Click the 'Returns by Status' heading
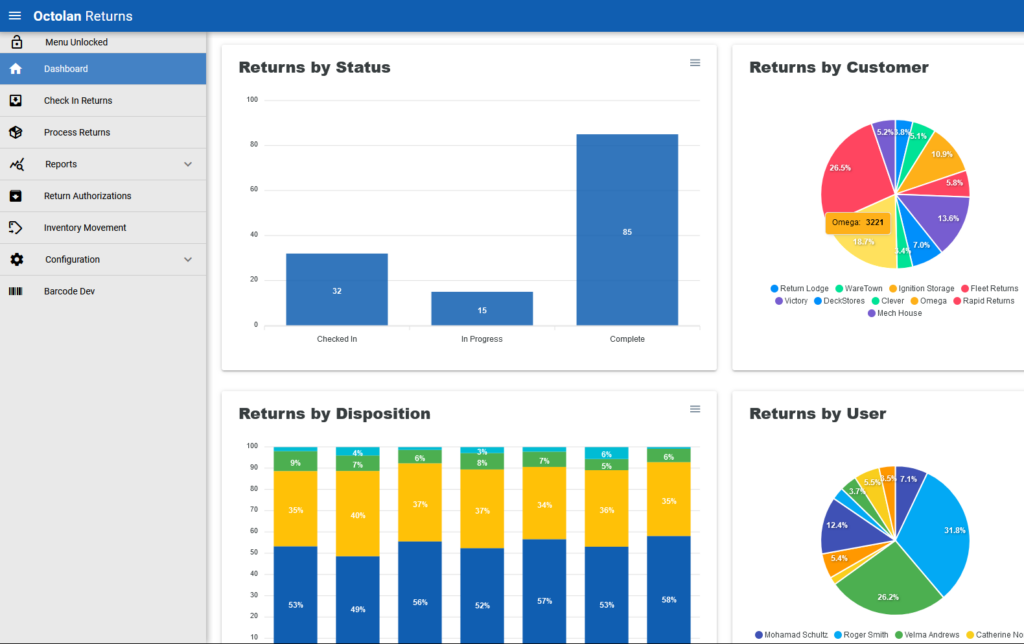This screenshot has height=644, width=1024. click(315, 67)
